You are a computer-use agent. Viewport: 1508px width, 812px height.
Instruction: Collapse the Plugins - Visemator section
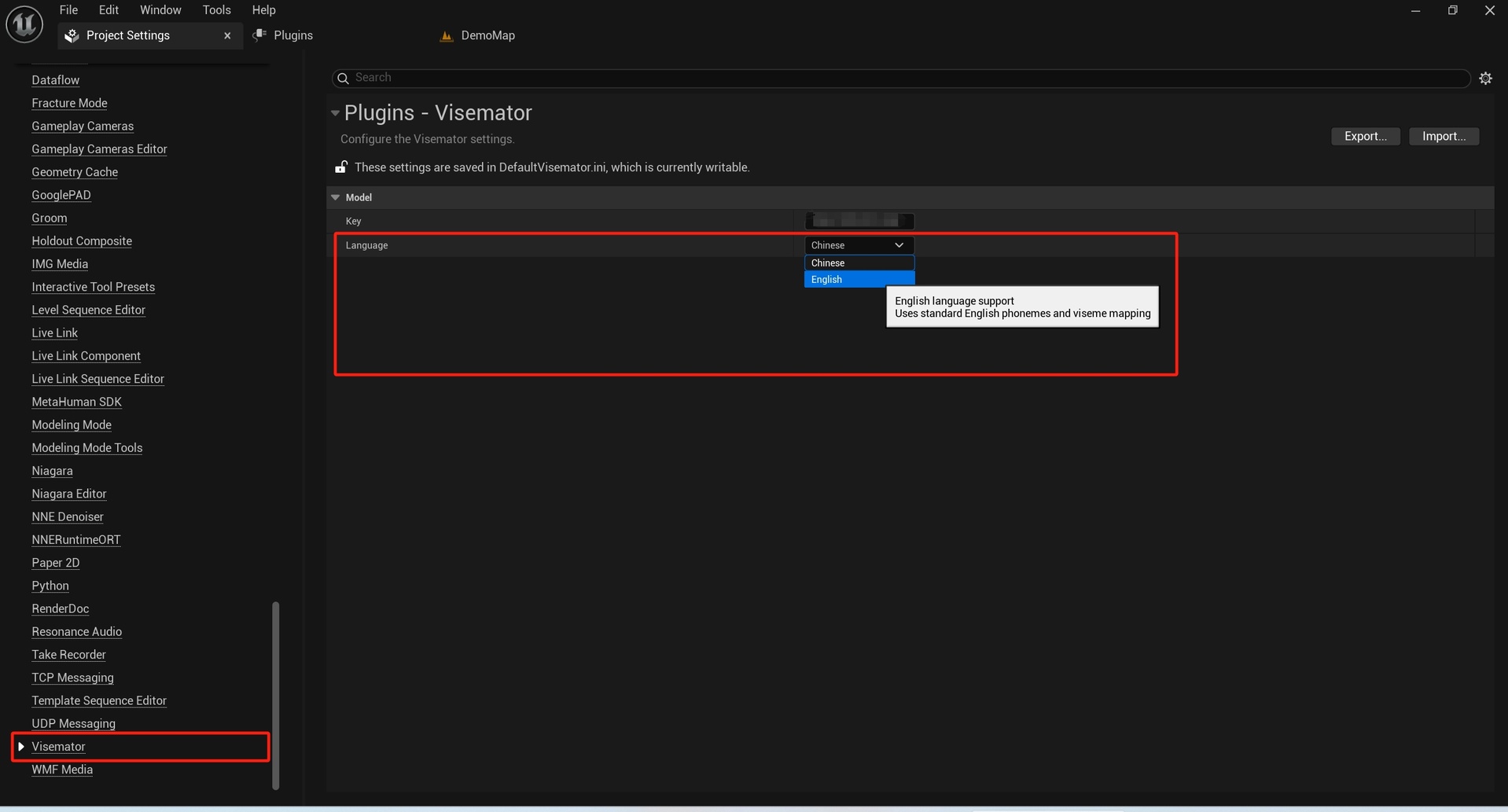335,113
